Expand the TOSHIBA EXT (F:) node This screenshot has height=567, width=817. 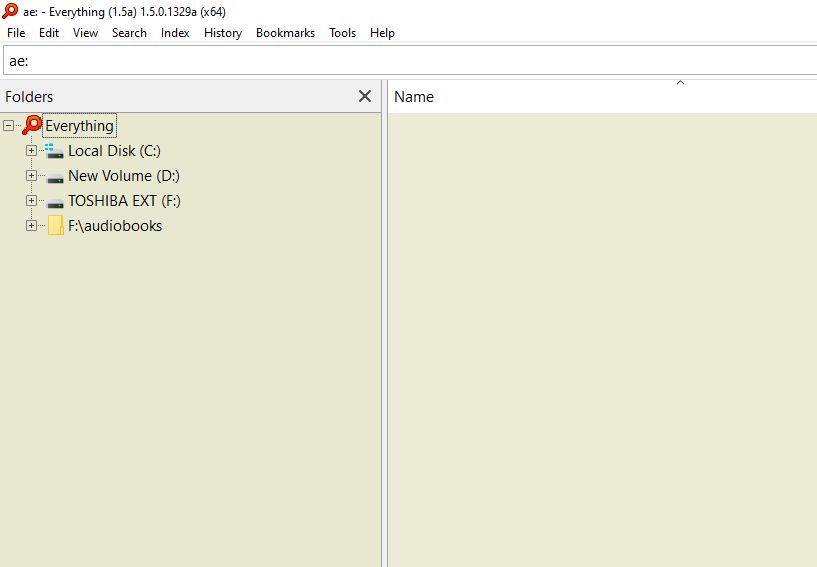point(31,200)
